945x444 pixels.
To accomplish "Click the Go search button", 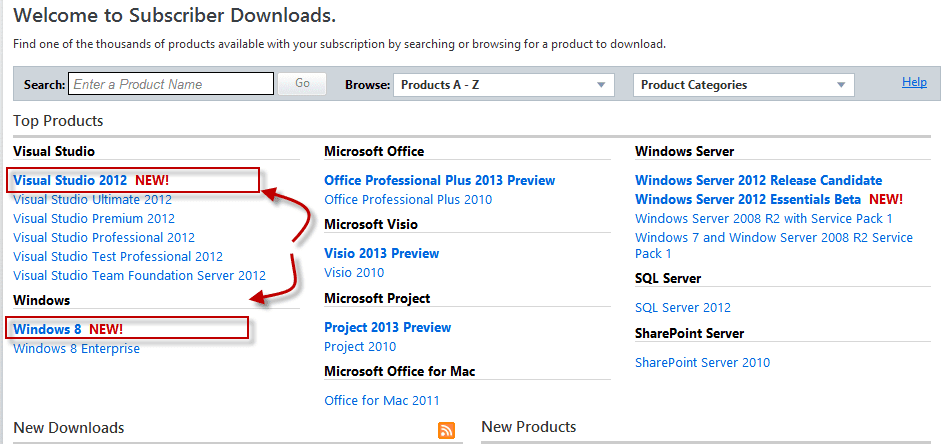I will tap(303, 84).
